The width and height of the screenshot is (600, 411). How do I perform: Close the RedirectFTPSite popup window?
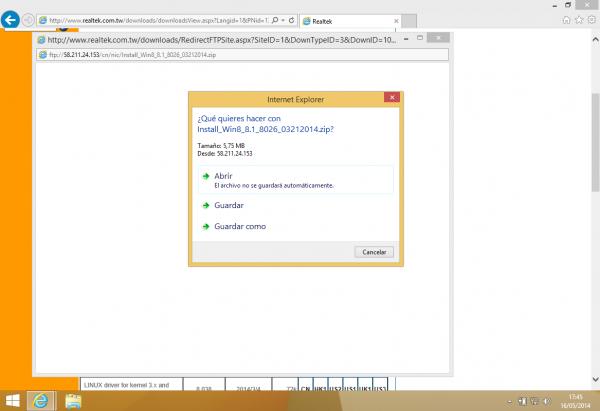coord(438,38)
